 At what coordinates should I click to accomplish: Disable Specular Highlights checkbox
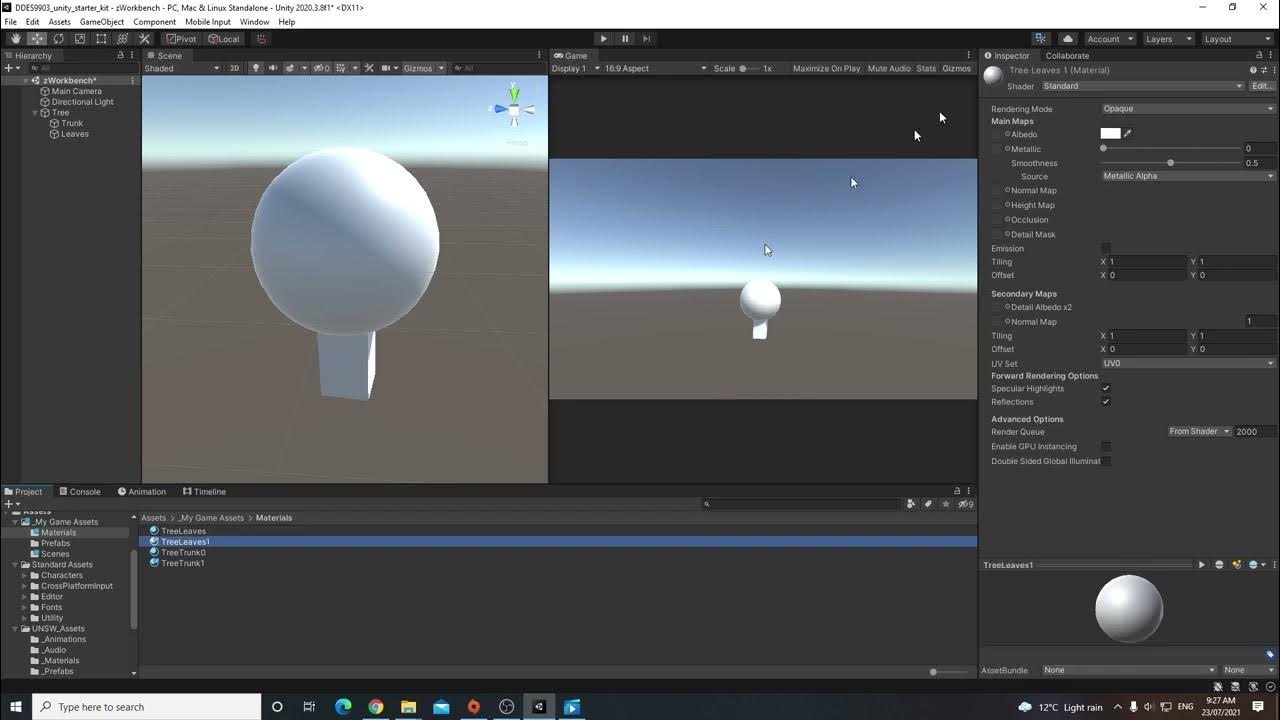click(x=1106, y=388)
